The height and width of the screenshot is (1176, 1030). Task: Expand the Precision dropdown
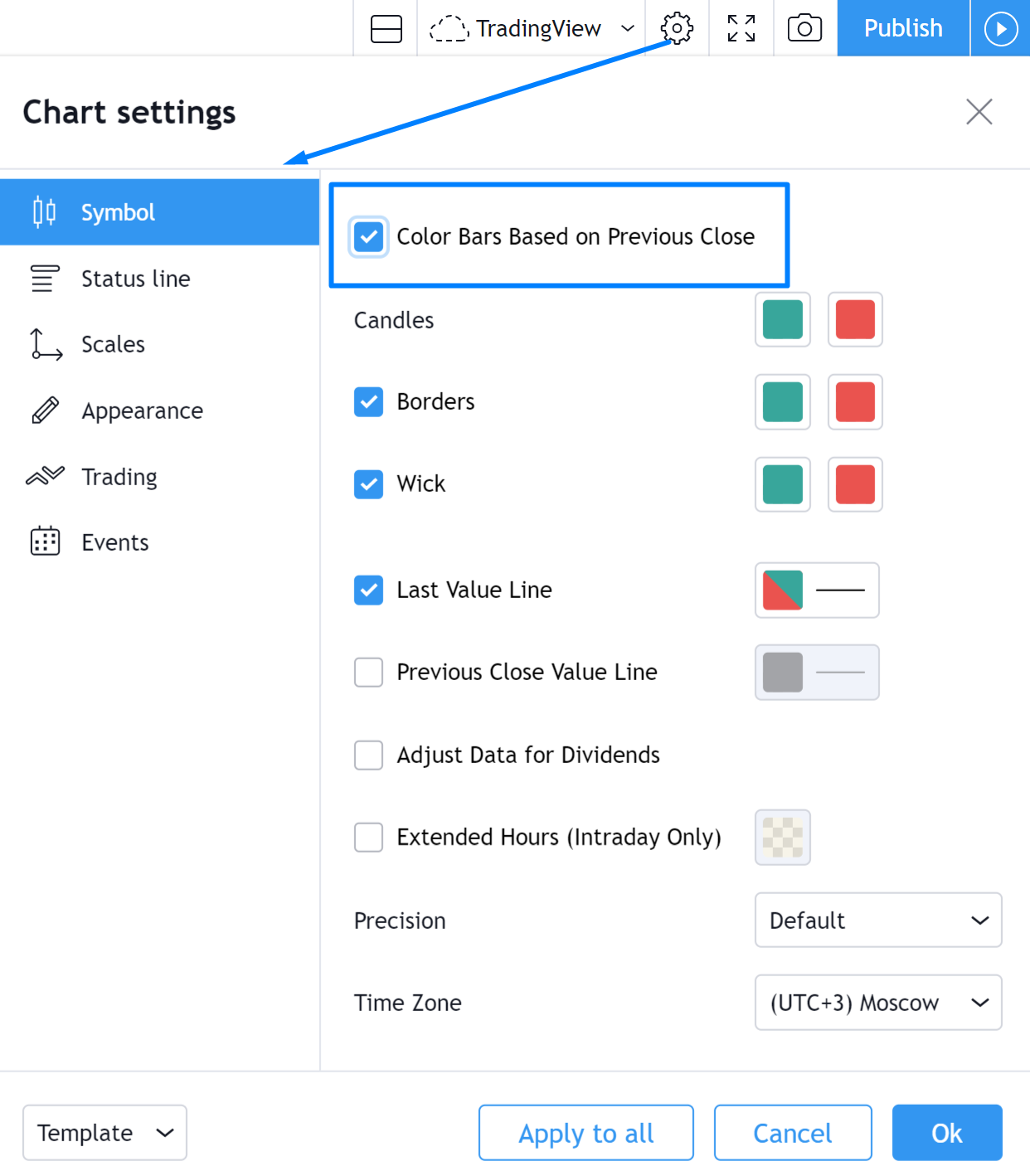coord(878,920)
